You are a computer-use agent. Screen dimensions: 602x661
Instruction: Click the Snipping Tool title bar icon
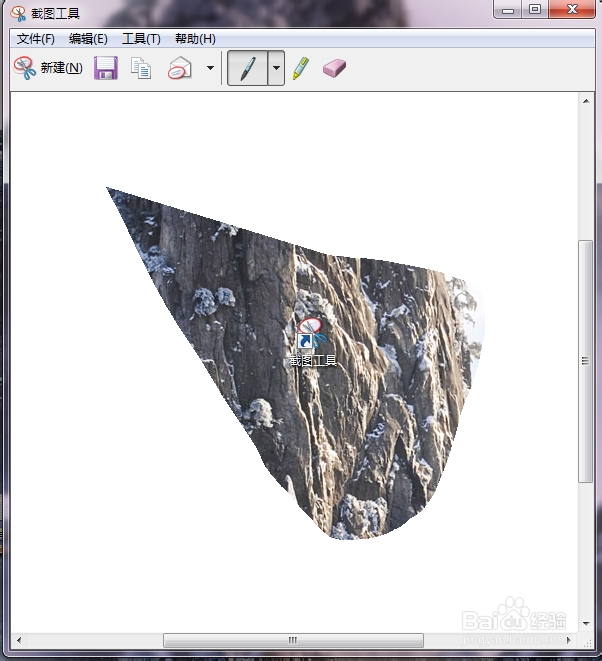coord(19,13)
